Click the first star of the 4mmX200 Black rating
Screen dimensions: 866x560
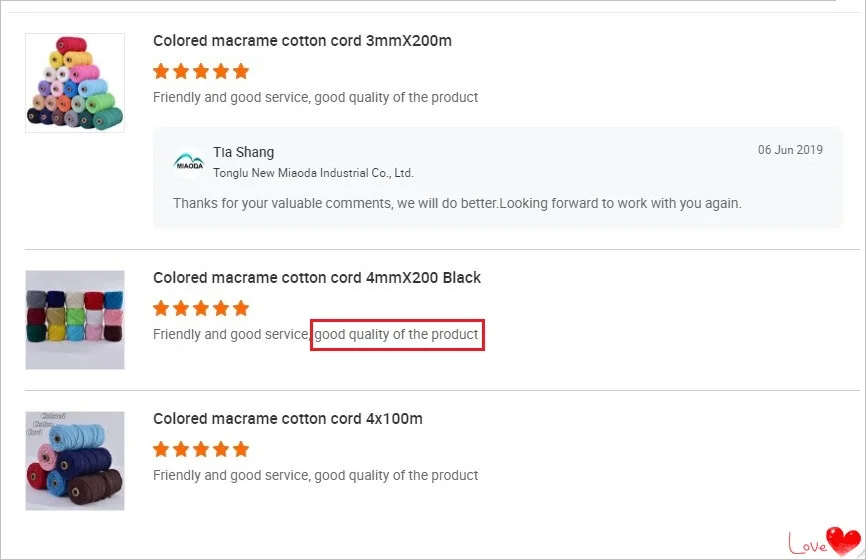(161, 309)
